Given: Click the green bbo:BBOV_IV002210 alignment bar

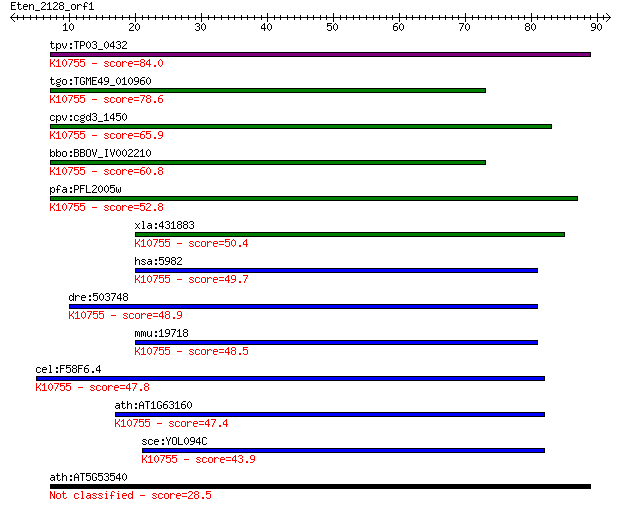Looking at the screenshot, I should 268,163.
